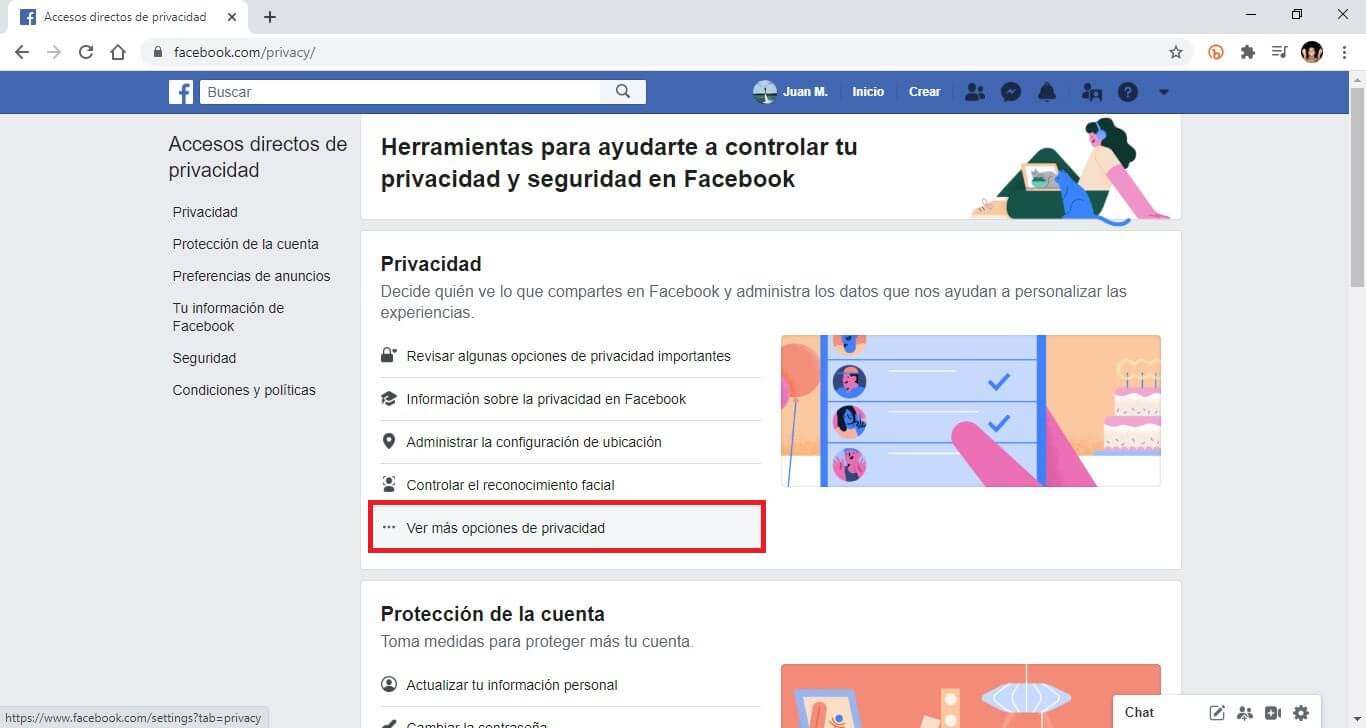Select Protección de la cuenta in sidebar
This screenshot has width=1366, height=728.
[246, 244]
